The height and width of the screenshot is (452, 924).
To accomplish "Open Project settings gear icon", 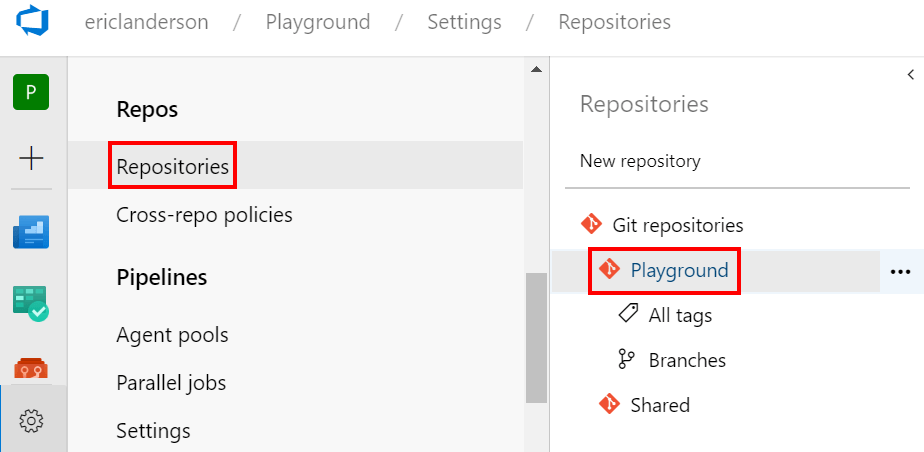I will click(32, 420).
